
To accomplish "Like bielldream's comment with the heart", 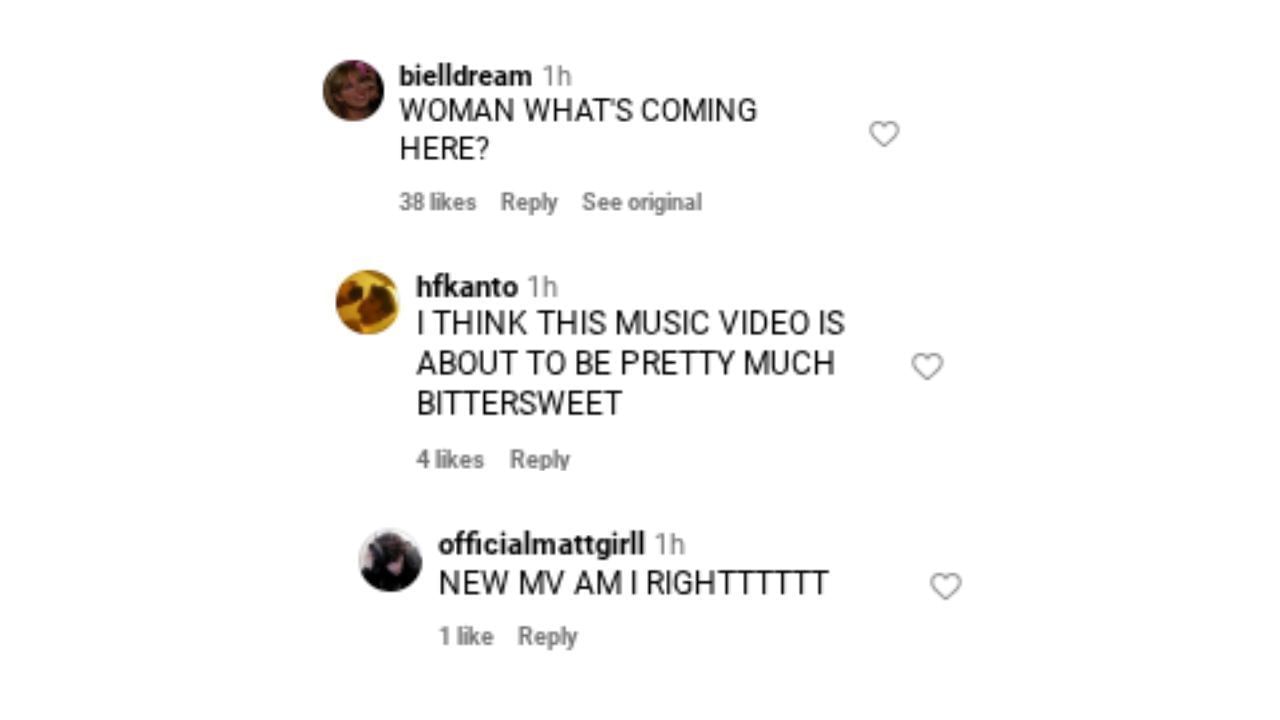I will coord(884,133).
